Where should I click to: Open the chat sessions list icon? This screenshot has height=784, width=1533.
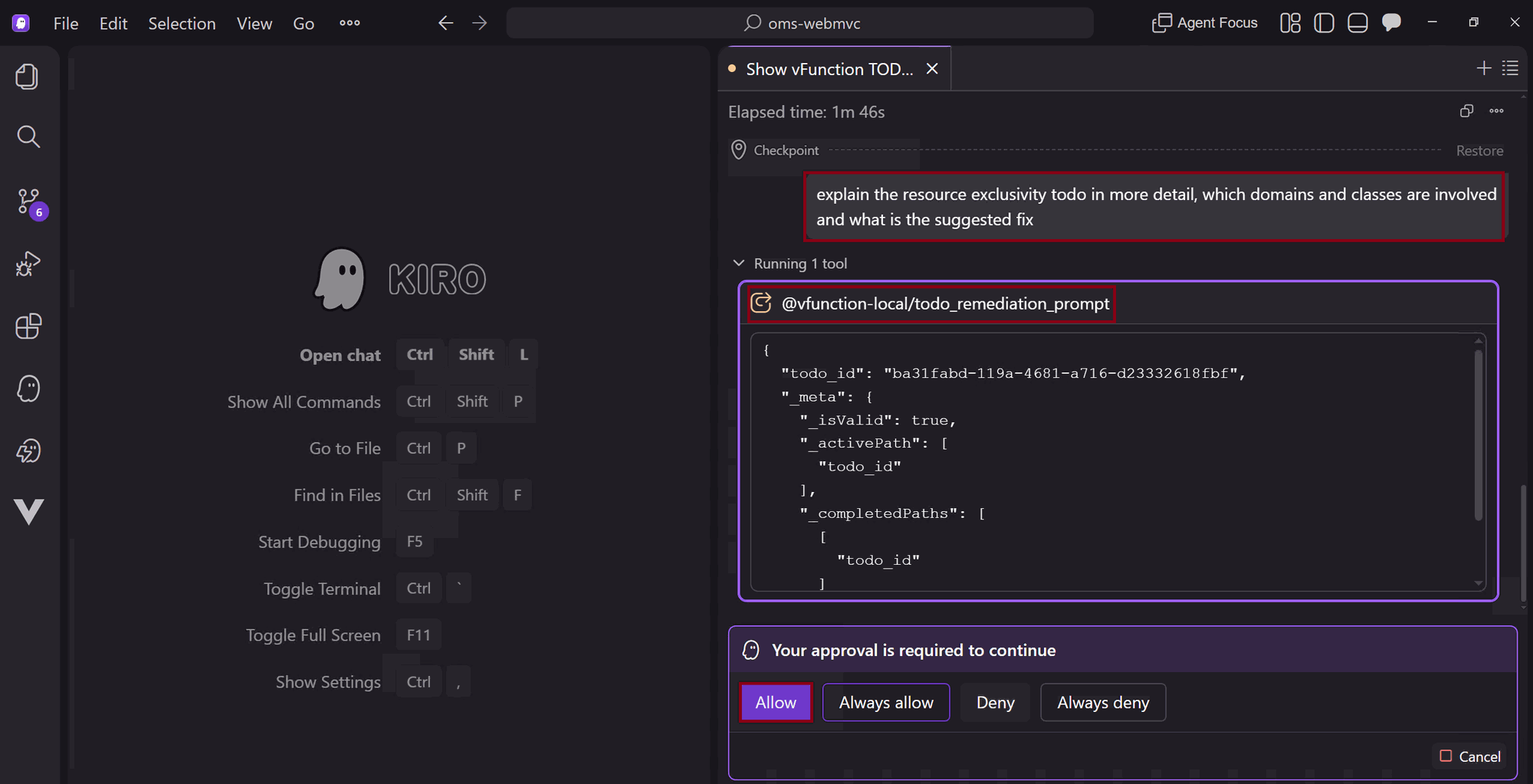tap(1510, 68)
